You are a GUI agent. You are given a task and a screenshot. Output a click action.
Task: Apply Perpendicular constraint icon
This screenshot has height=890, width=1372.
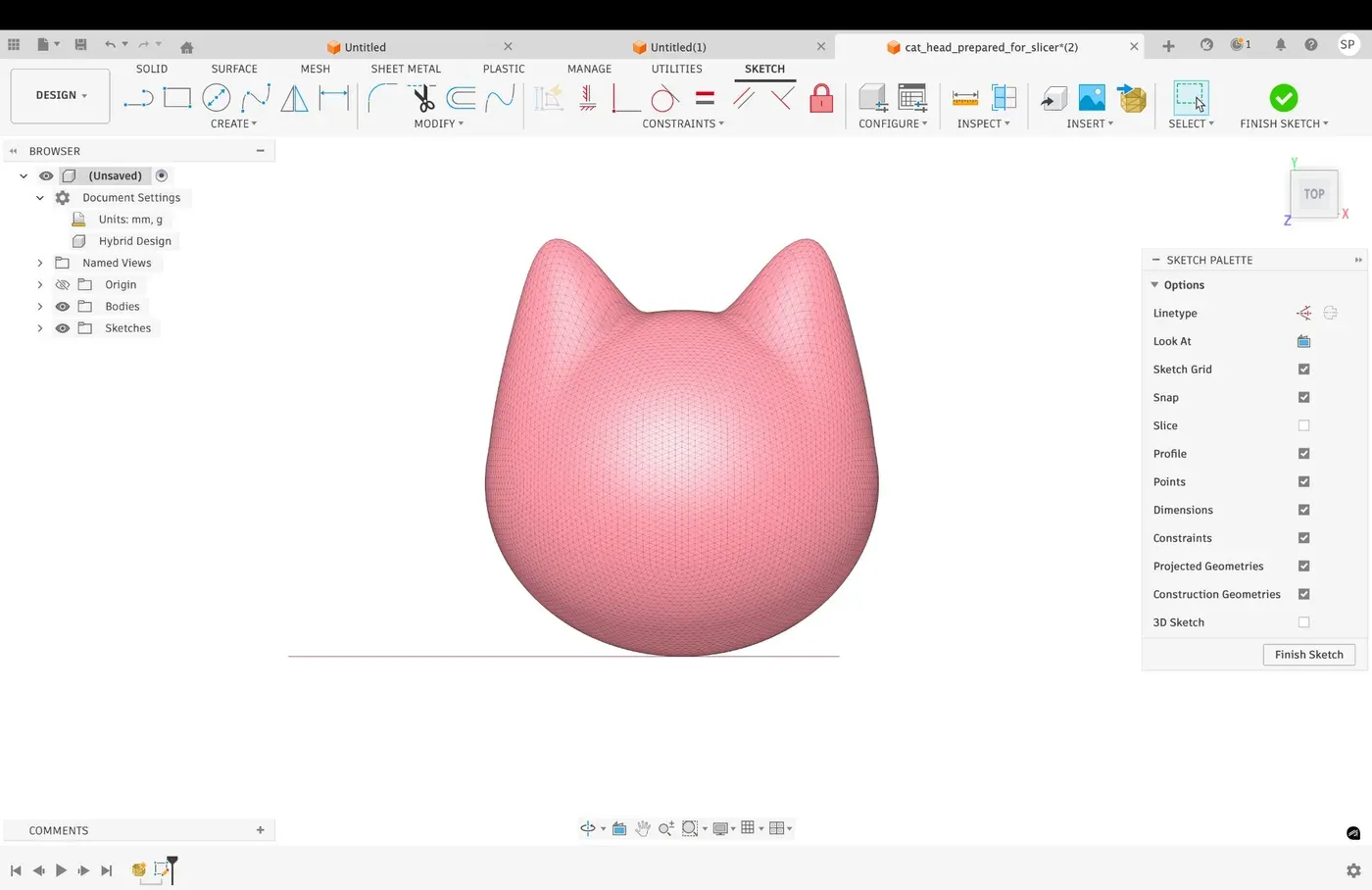pyautogui.click(x=783, y=98)
